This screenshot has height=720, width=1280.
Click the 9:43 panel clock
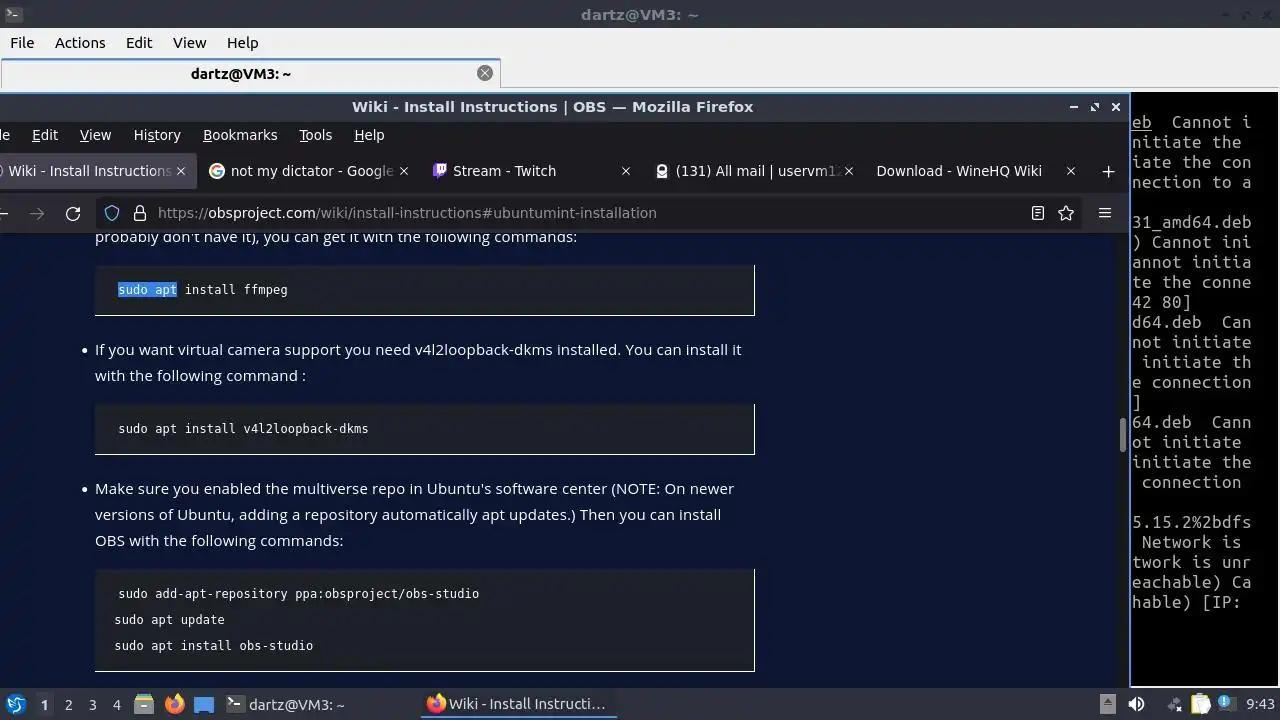pos(1260,704)
